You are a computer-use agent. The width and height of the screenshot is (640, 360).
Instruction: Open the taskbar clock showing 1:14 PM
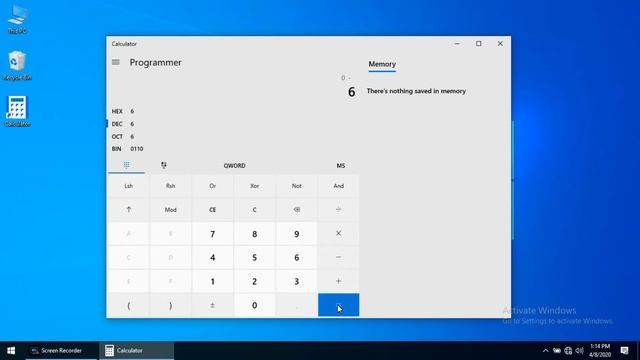(600, 351)
